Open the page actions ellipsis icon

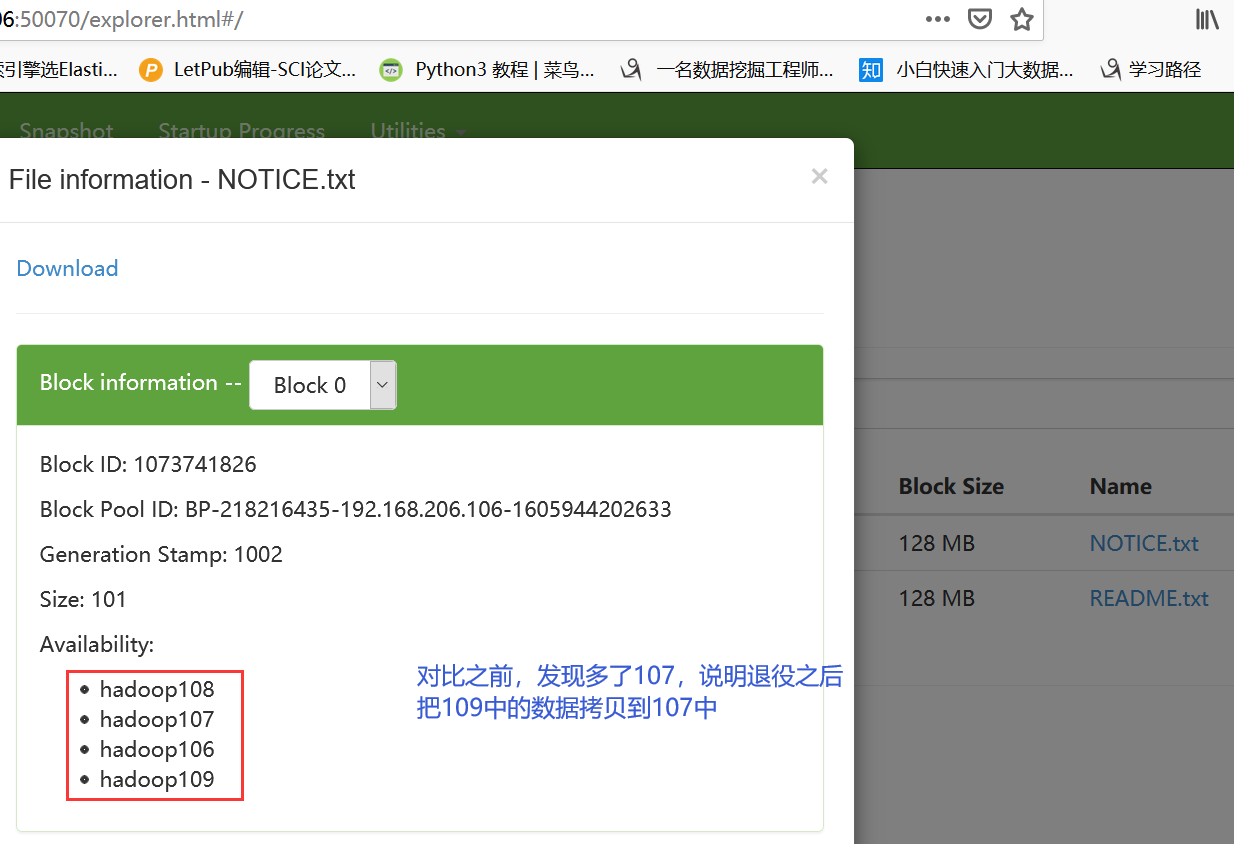tap(937, 19)
